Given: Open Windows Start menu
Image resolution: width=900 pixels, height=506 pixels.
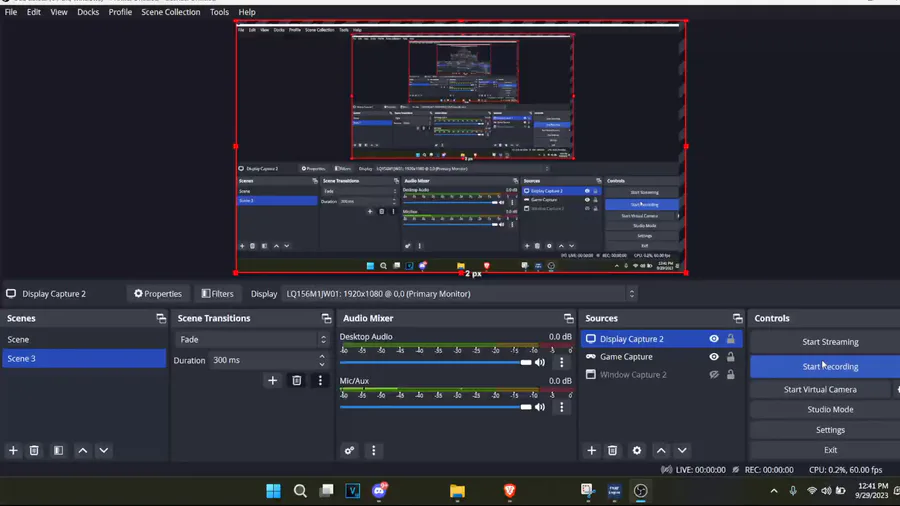Looking at the screenshot, I should click(x=274, y=491).
